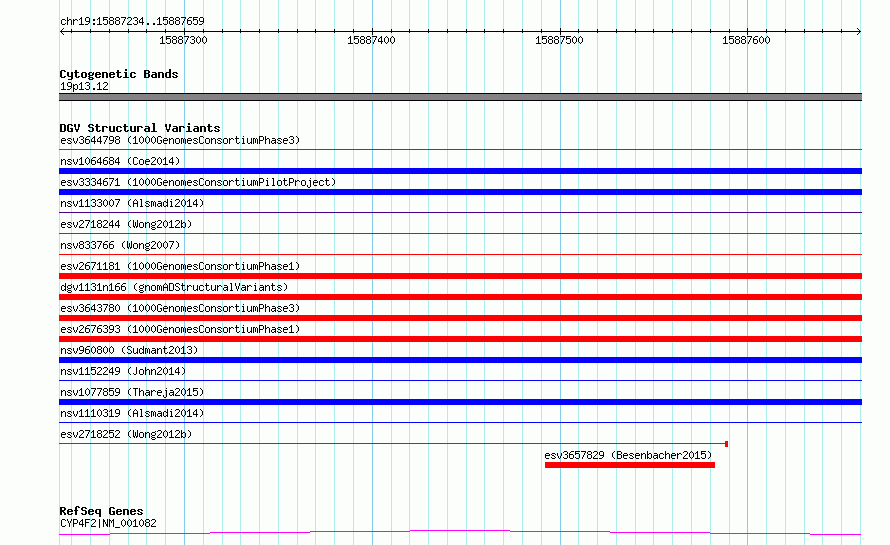The height and width of the screenshot is (545, 890).
Task: Open nsv1110319 Alsmadi2014 variant label
Action: coord(132,413)
